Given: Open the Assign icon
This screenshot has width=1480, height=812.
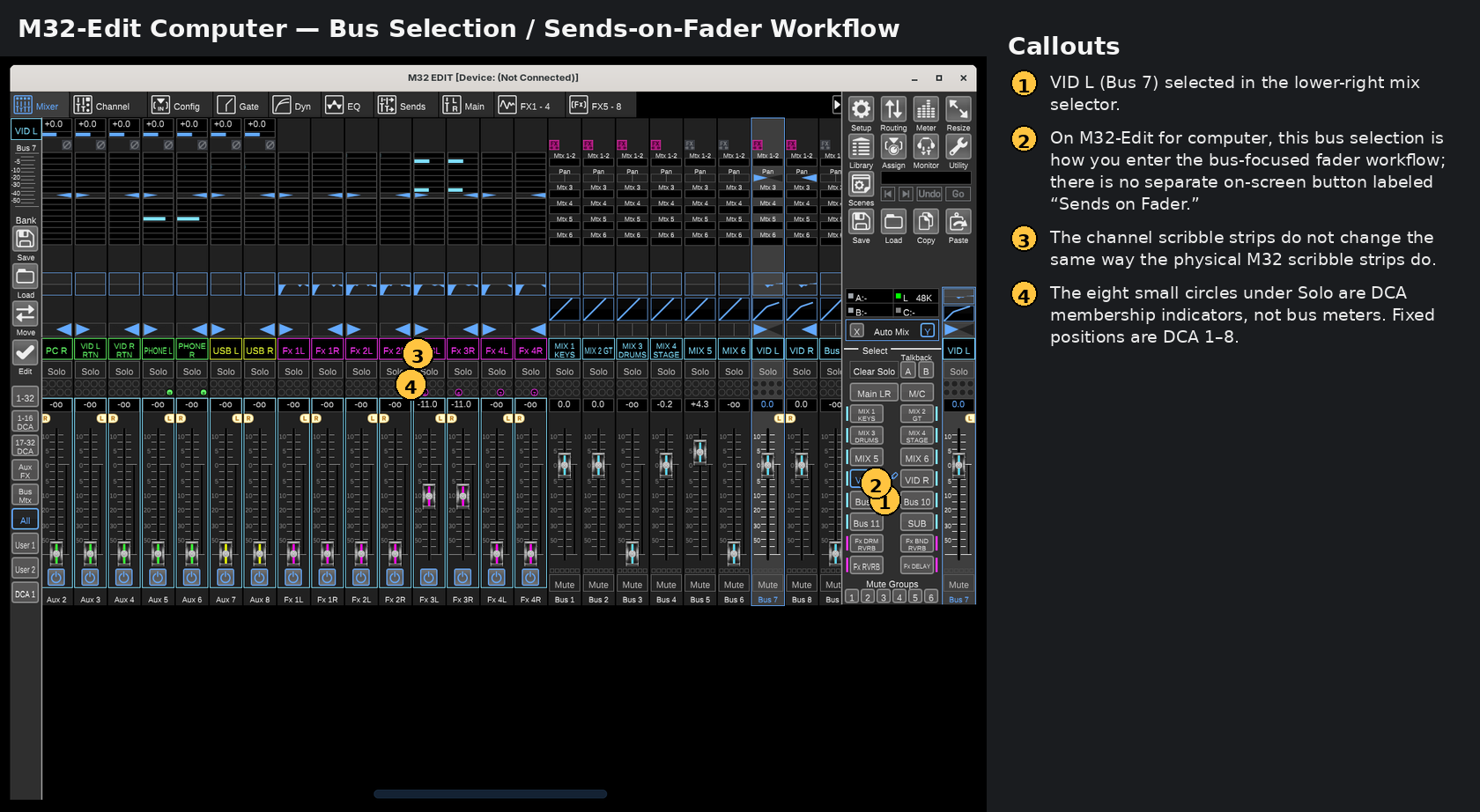Looking at the screenshot, I should point(893,147).
